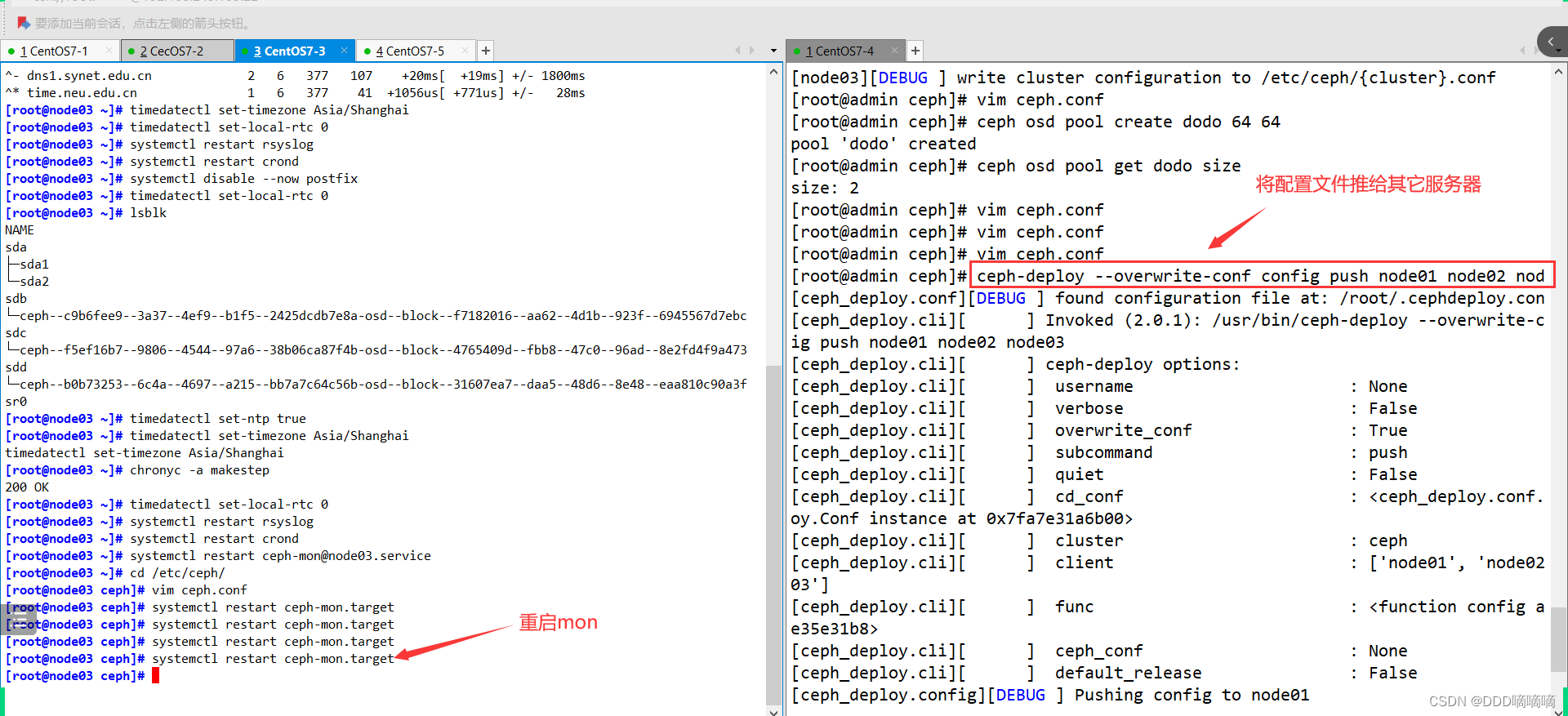Click the add-current-session flag arrow icon
1568x716 pixels.
coord(24,23)
